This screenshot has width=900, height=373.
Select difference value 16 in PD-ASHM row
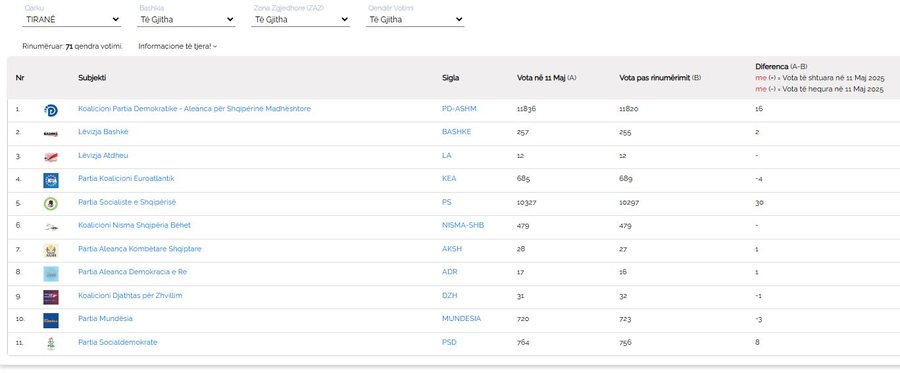tap(759, 108)
